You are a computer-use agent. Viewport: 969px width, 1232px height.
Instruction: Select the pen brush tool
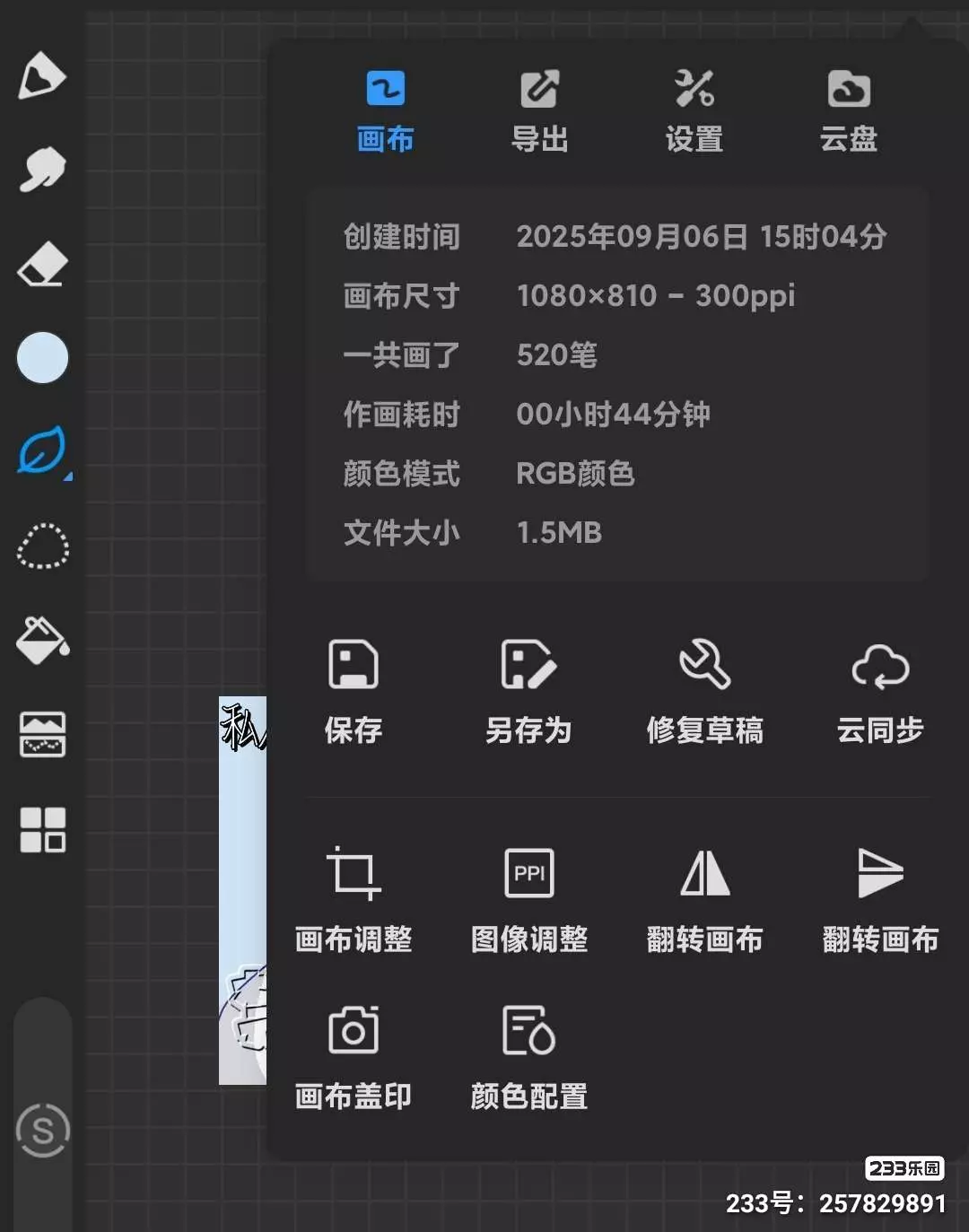pyautogui.click(x=41, y=75)
